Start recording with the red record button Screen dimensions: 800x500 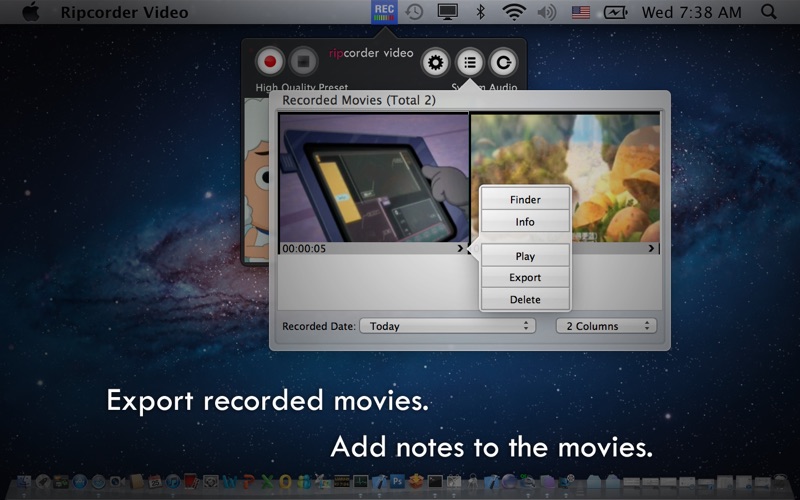(269, 62)
